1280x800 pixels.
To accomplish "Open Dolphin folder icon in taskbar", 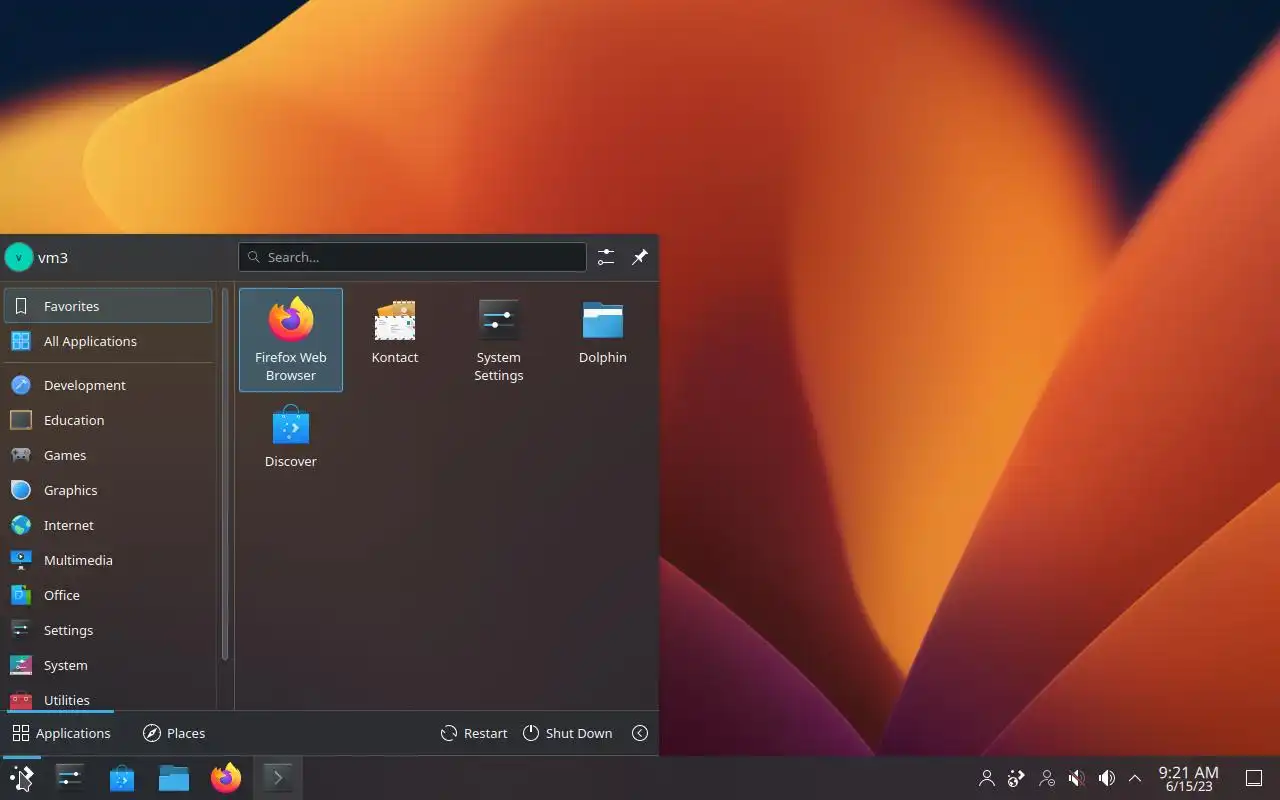I will [x=174, y=777].
